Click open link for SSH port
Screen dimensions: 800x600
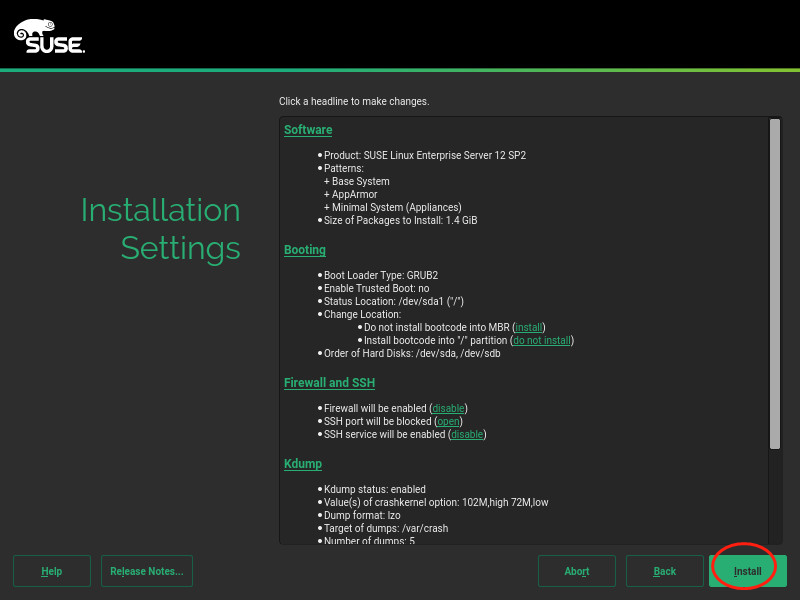pos(448,421)
